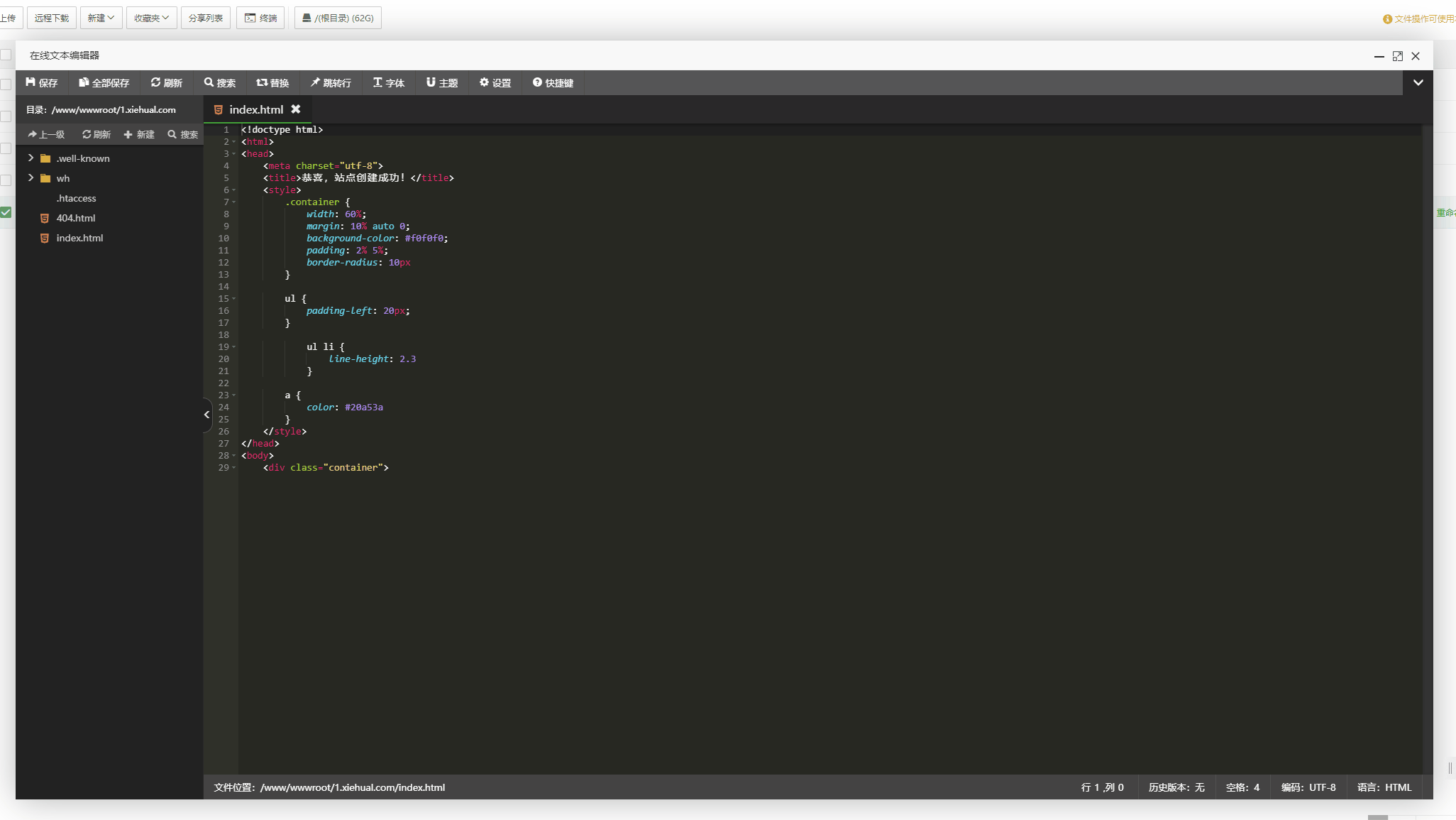The width and height of the screenshot is (1456, 820).
Task: Open the Search (搜索) tool in toolbar
Action: (x=220, y=83)
